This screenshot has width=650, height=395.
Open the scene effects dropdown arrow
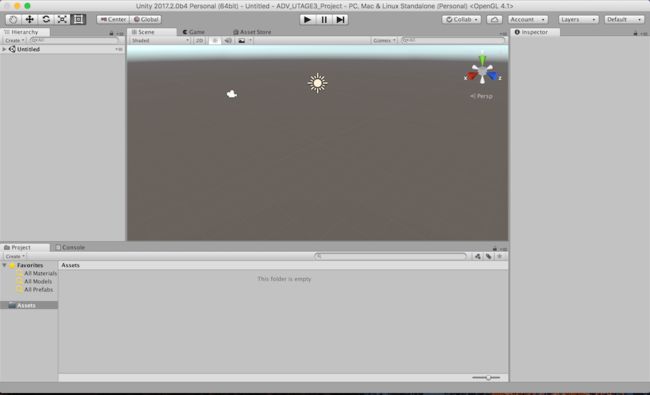point(250,41)
